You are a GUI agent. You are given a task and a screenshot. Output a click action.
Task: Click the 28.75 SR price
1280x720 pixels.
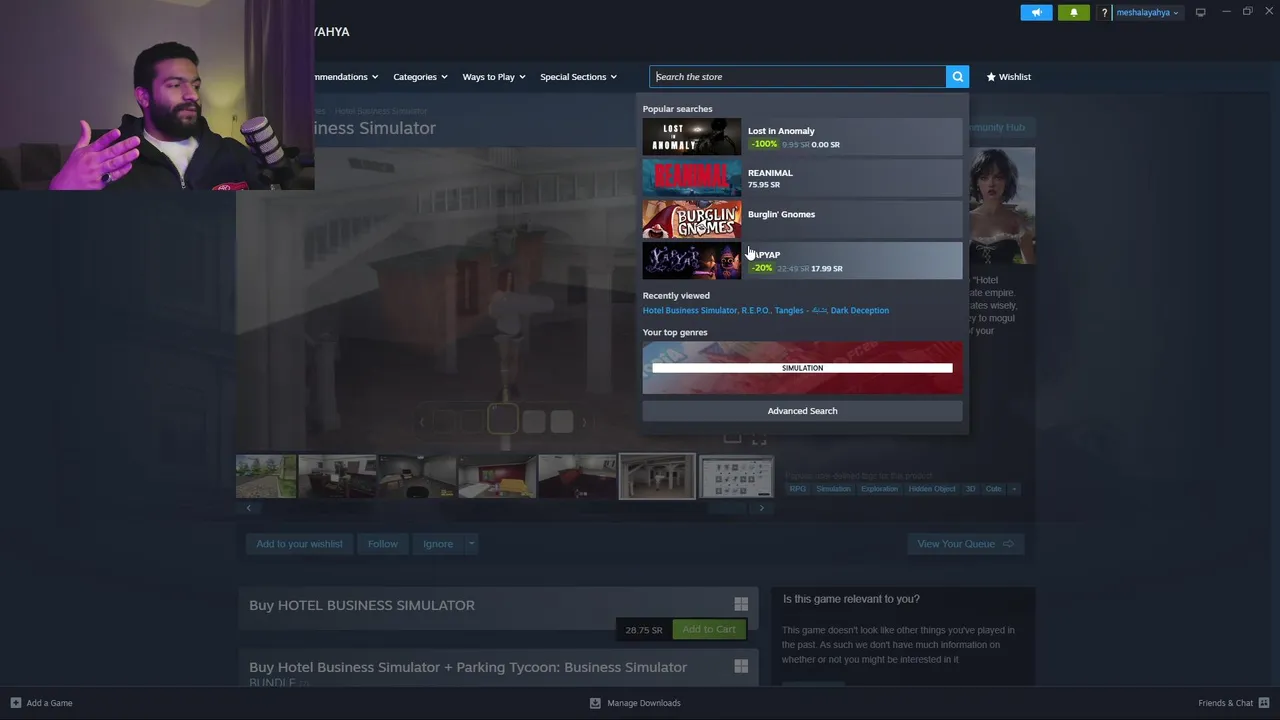(x=644, y=630)
